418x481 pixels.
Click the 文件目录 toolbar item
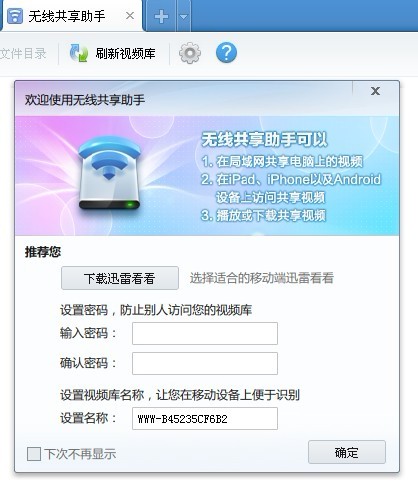[x=23, y=53]
